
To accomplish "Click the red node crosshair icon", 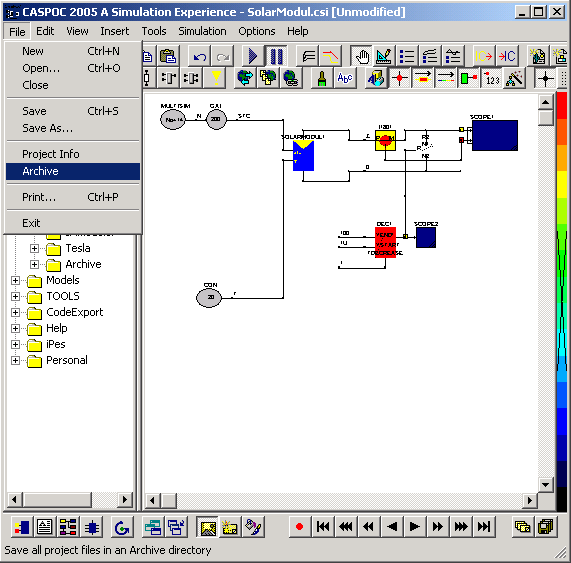I will (399, 78).
